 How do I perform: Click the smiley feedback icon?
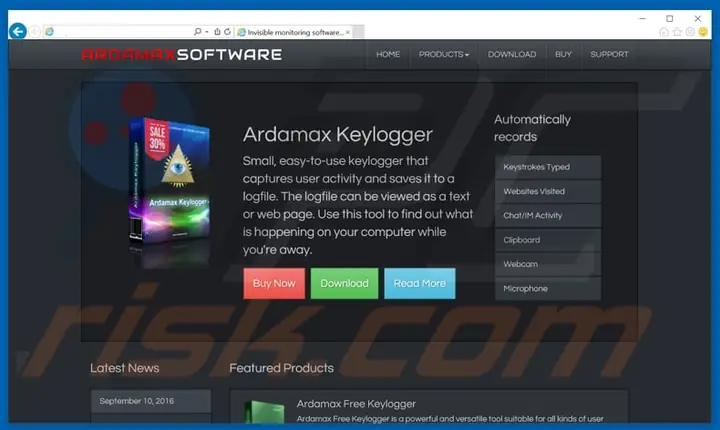(x=703, y=32)
